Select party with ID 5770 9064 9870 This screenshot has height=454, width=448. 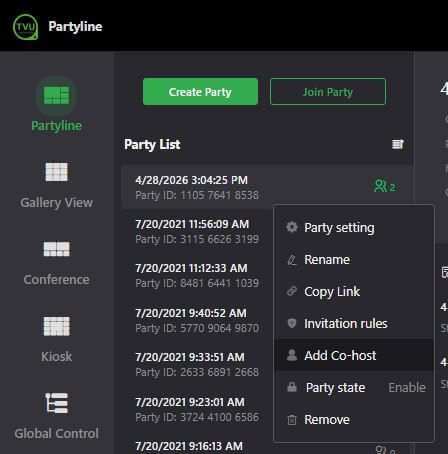pos(197,320)
